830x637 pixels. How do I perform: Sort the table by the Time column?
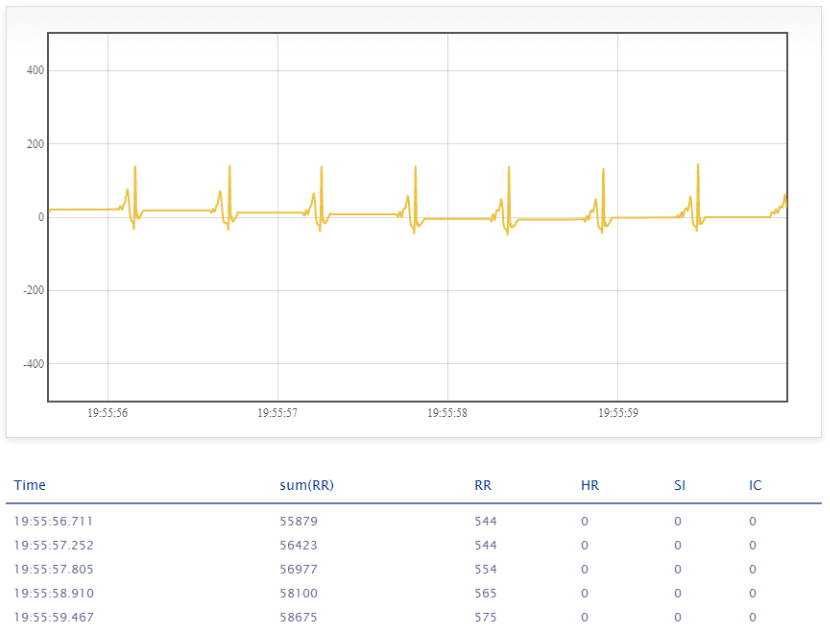click(30, 485)
